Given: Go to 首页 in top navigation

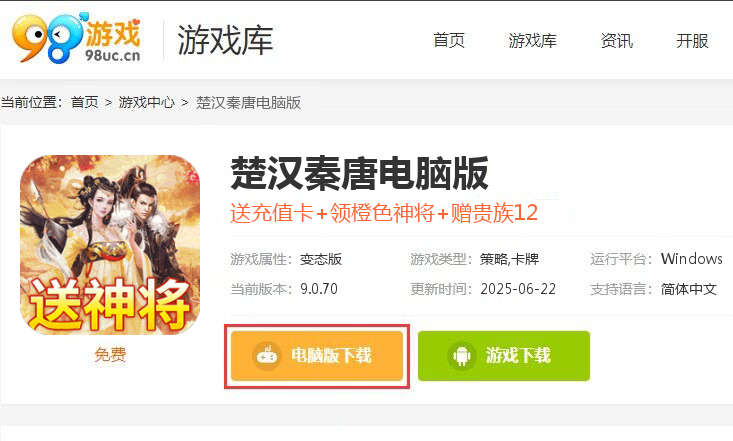Looking at the screenshot, I should coord(449,41).
